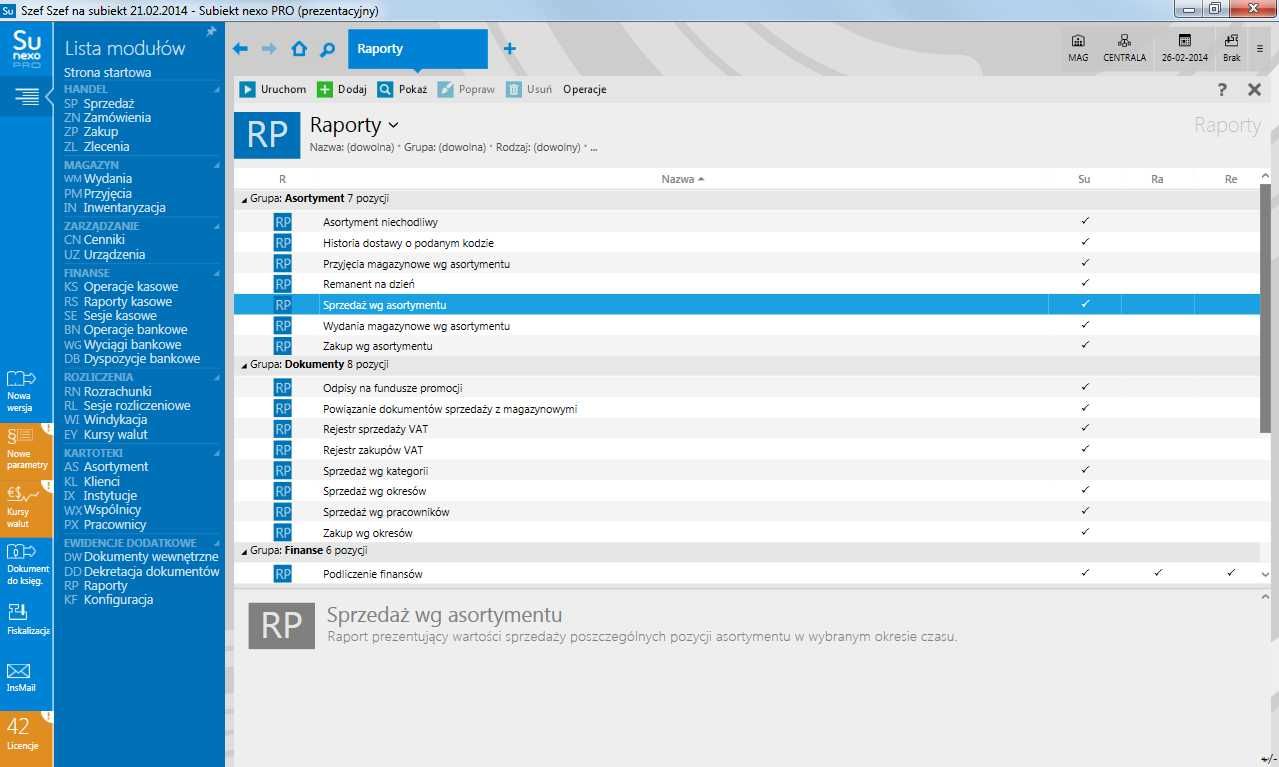
Task: Go back with the left arrow
Action: coord(240,49)
